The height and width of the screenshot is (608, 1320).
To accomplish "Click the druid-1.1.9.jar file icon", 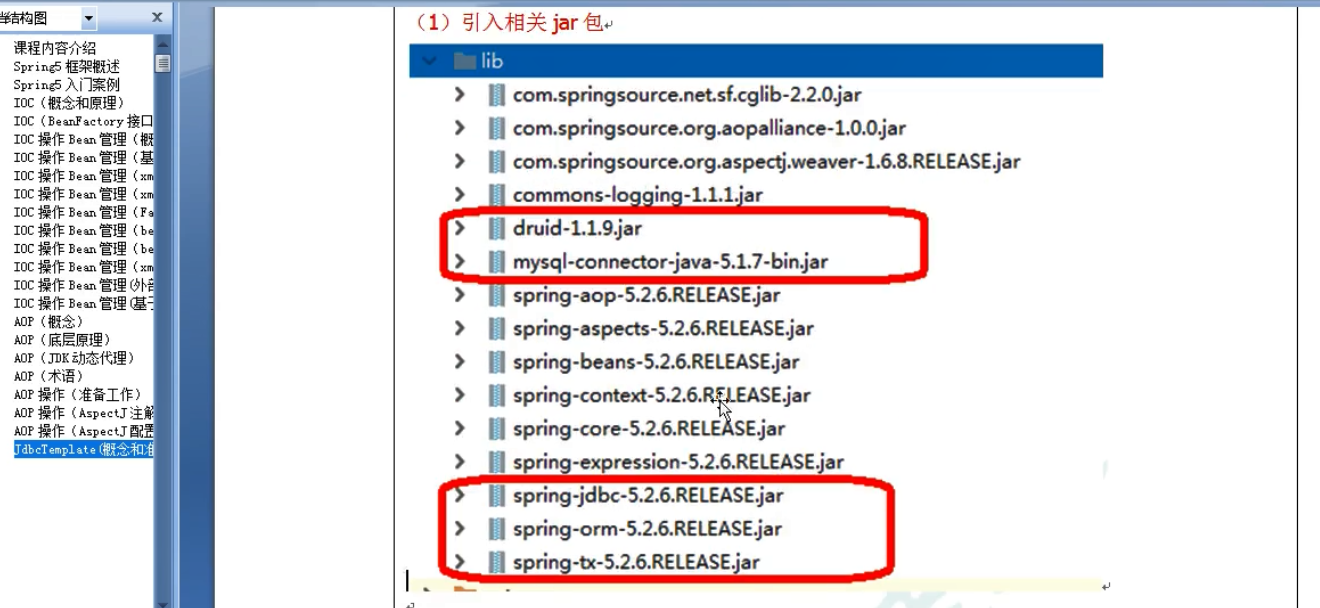I will pos(496,228).
